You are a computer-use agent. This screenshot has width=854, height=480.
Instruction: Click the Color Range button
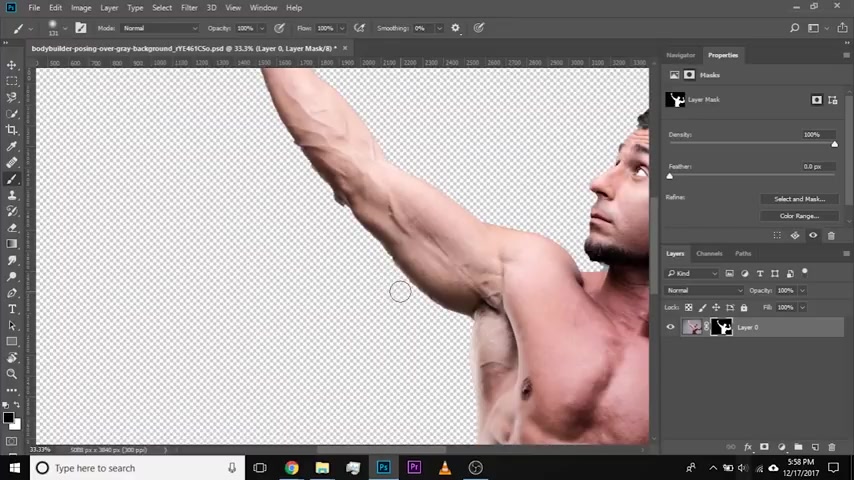point(800,216)
